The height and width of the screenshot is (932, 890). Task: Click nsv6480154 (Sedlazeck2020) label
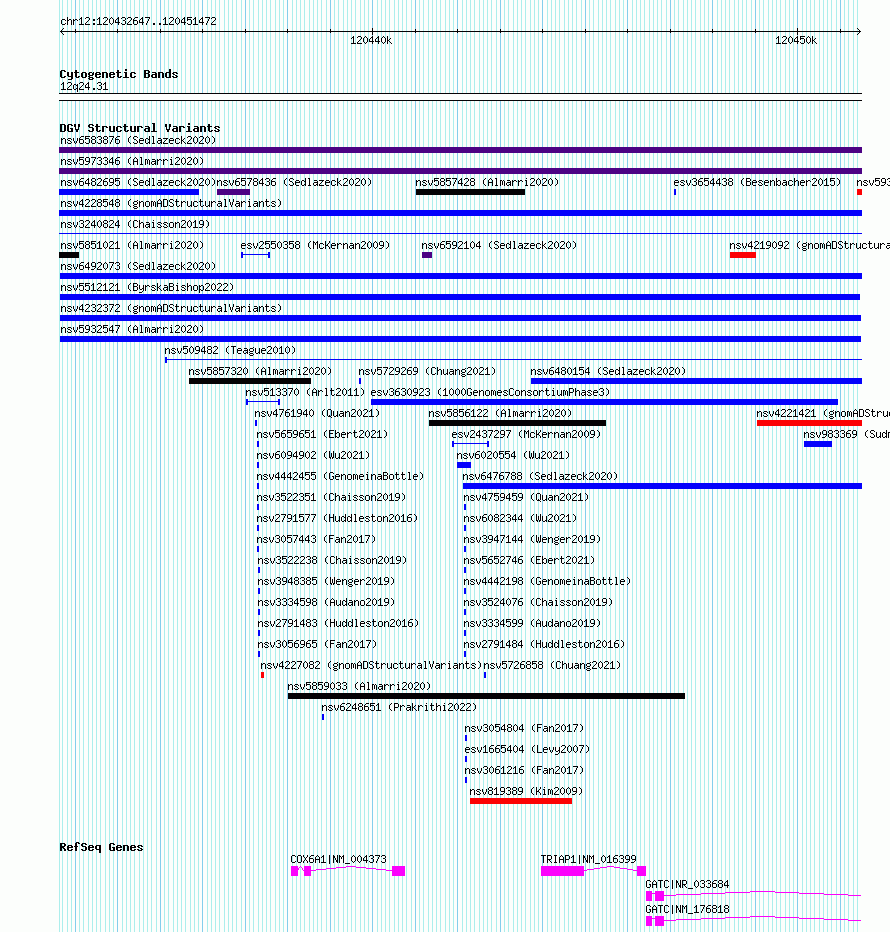608,371
